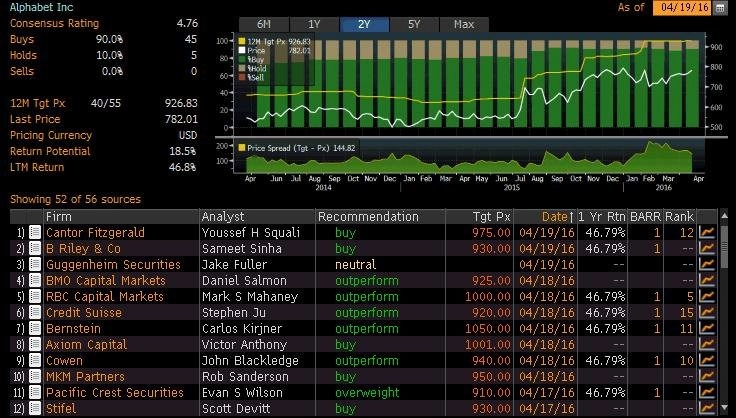Open the Pacific Crest Securities report document icon
Image resolution: width=736 pixels, height=418 pixels.
(x=35, y=392)
